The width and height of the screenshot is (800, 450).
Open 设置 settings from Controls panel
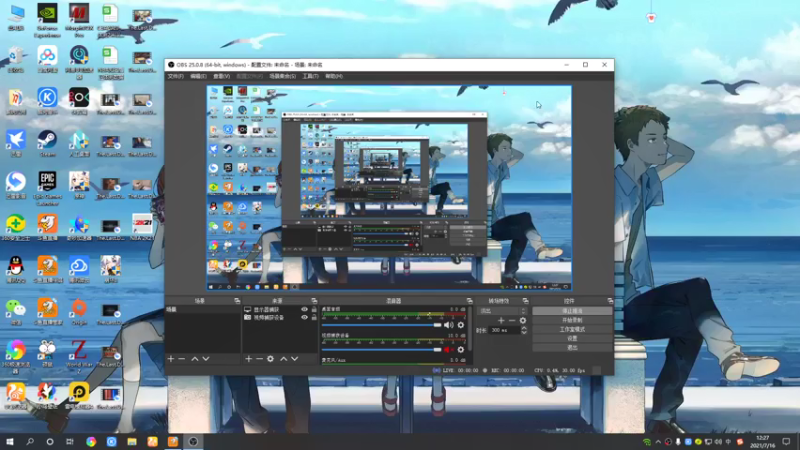[x=572, y=338]
